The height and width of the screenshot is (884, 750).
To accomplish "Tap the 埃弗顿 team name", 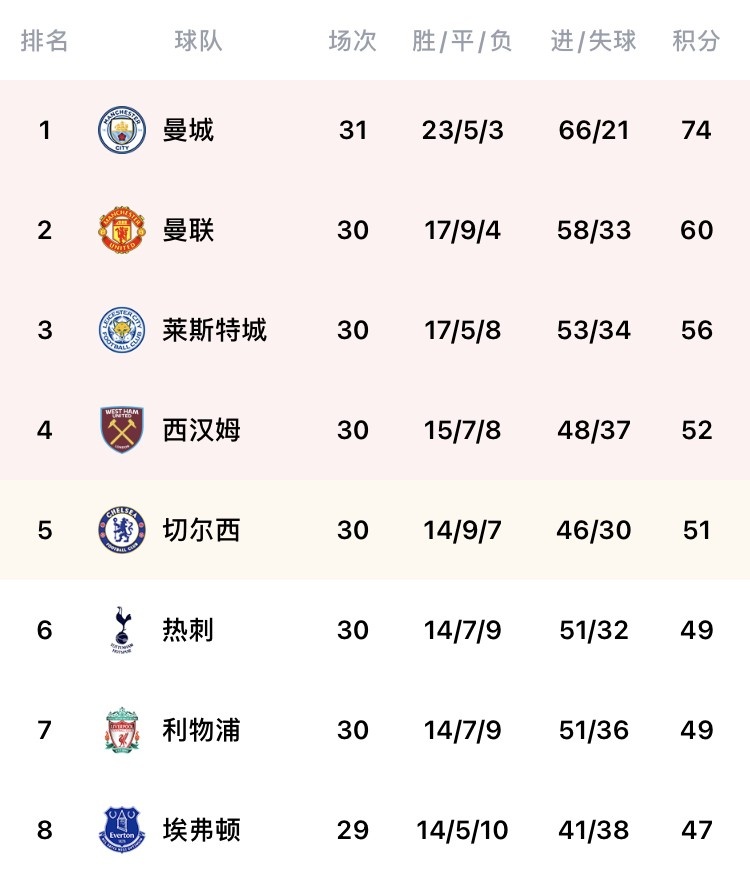I will click(x=201, y=830).
